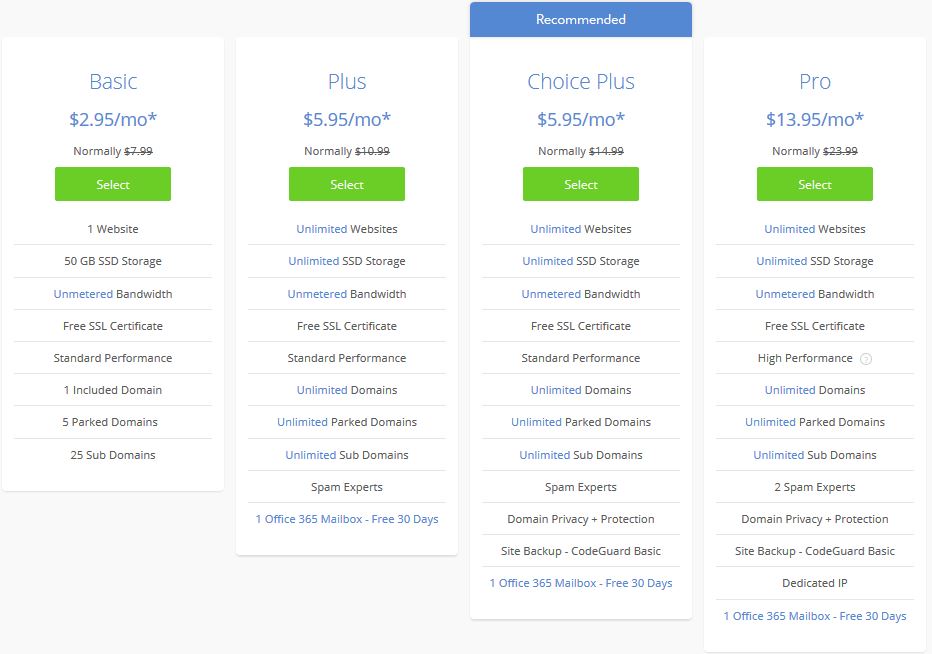This screenshot has width=932, height=654.
Task: Select the Plus hosting plan
Action: coord(347,184)
